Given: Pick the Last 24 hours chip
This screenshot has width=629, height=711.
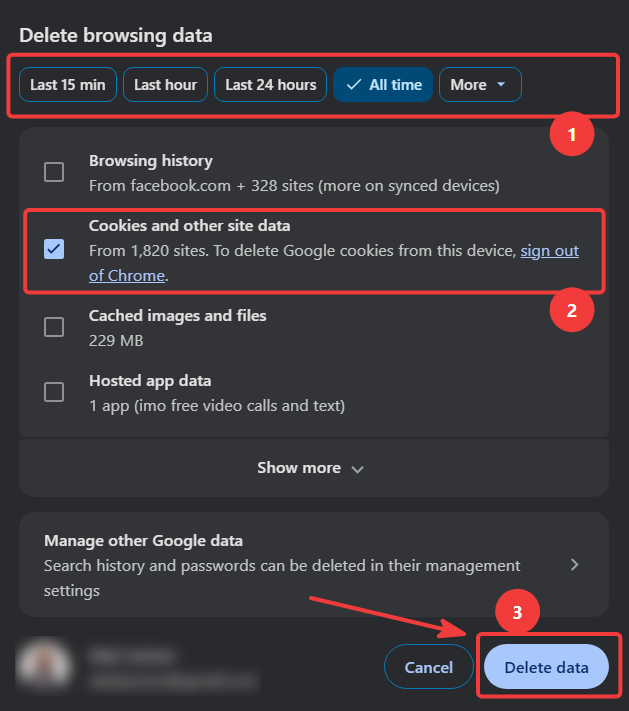Looking at the screenshot, I should coord(270,85).
